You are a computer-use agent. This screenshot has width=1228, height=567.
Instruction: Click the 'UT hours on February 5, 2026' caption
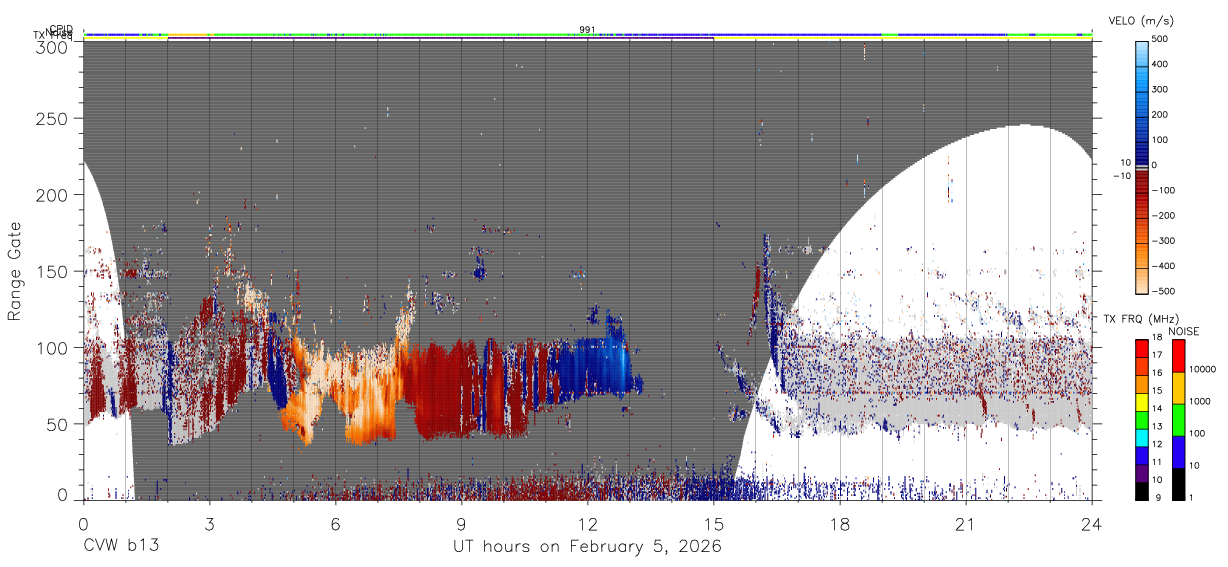pos(587,547)
